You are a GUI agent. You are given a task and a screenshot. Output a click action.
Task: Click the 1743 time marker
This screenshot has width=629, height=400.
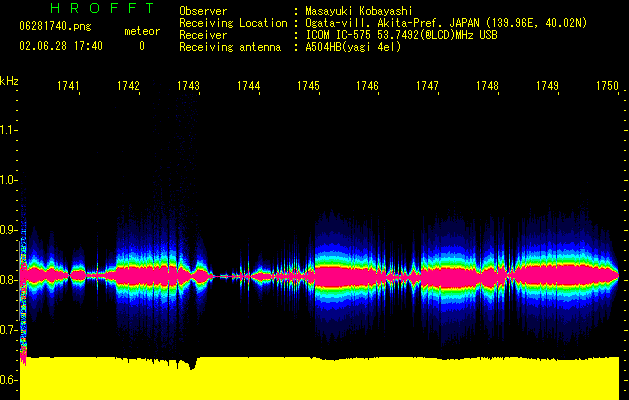[x=188, y=86]
